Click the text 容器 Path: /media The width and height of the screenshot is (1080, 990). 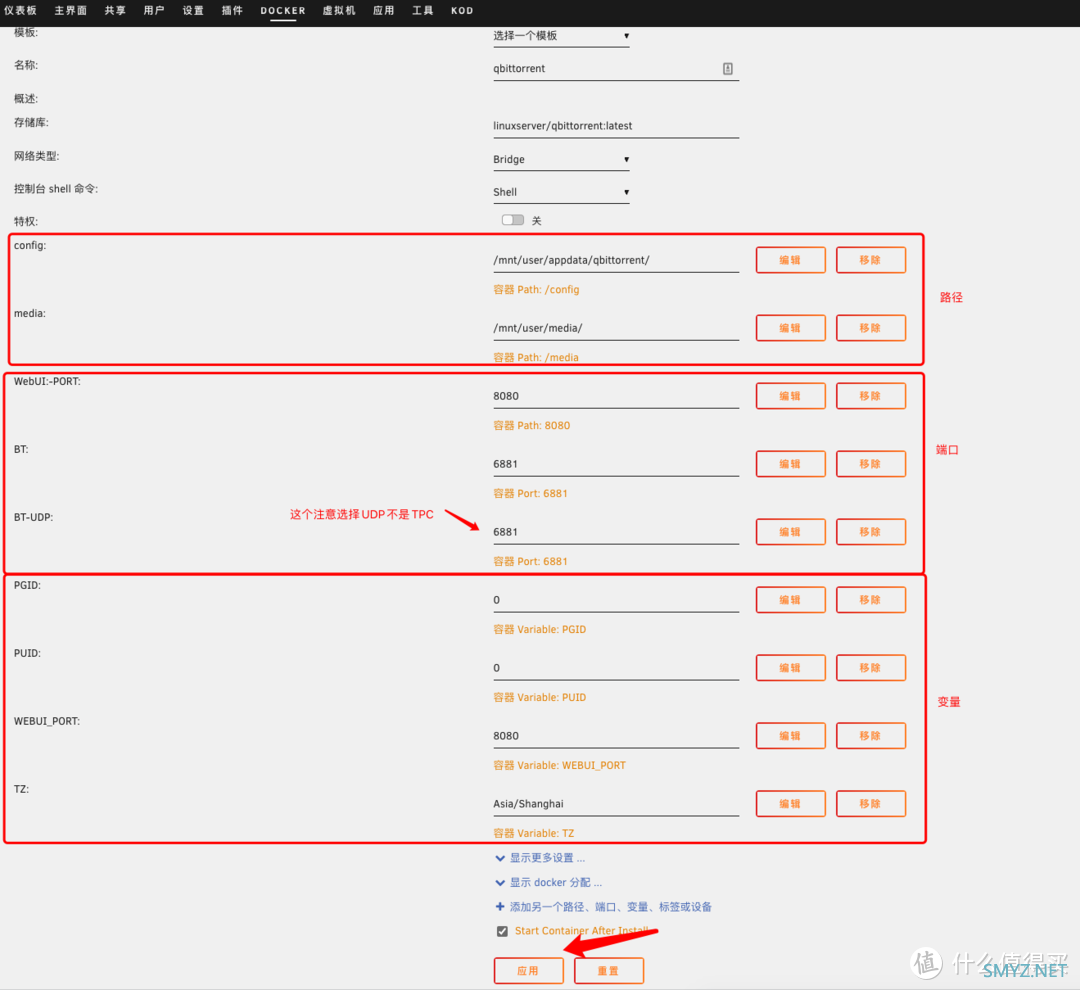tap(536, 358)
